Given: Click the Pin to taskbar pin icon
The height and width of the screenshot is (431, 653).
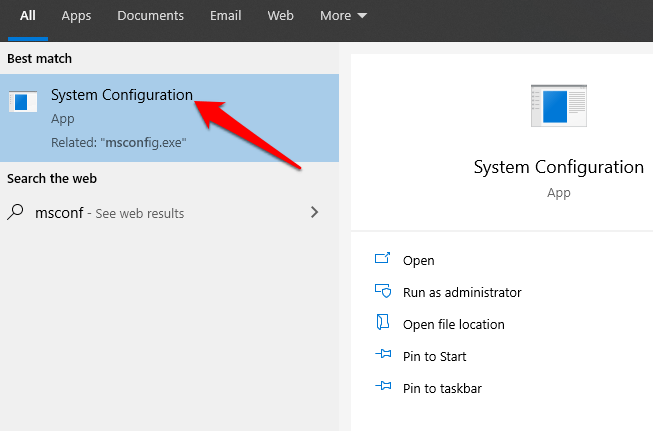Looking at the screenshot, I should 382,388.
